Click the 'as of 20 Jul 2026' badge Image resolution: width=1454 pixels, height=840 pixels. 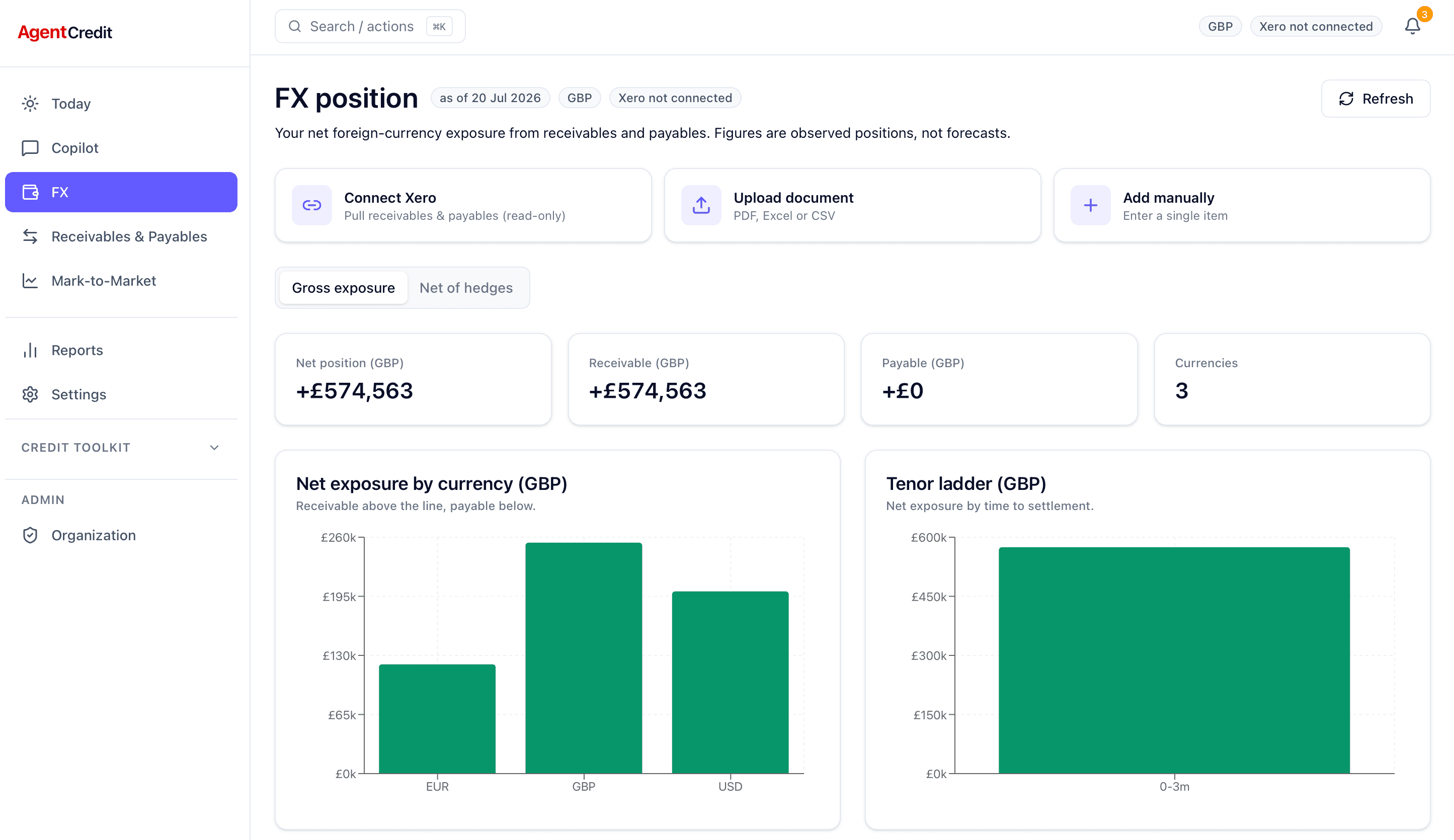click(490, 98)
